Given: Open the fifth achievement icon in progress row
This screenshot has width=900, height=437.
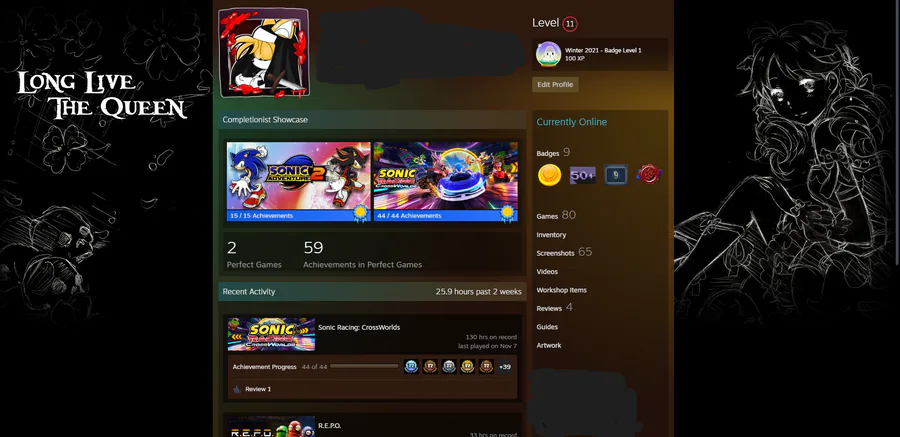Looking at the screenshot, I should [486, 366].
